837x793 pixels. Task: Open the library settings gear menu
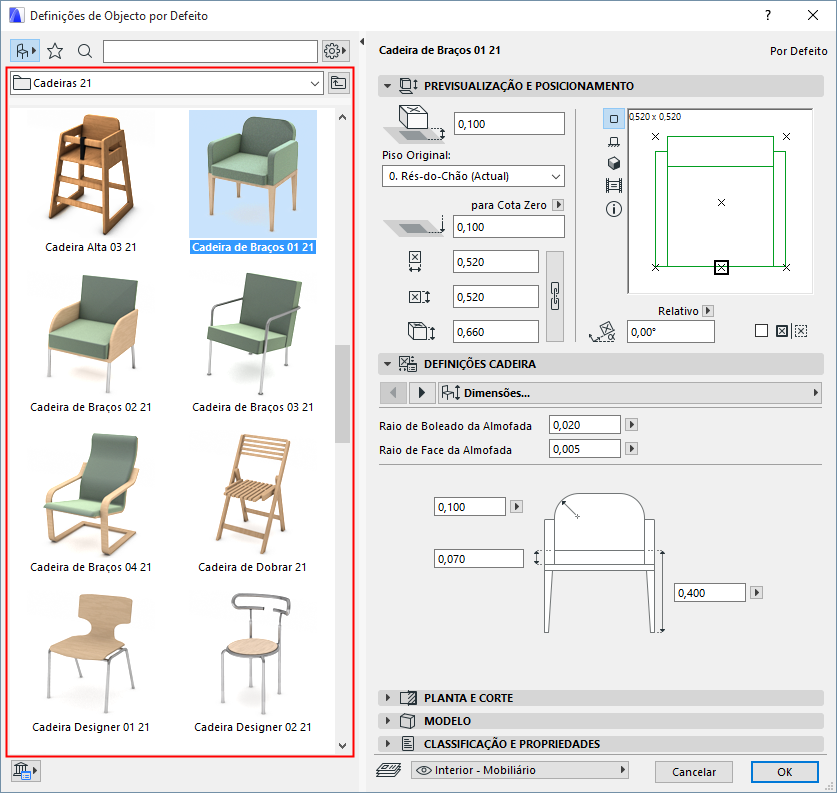click(x=335, y=51)
